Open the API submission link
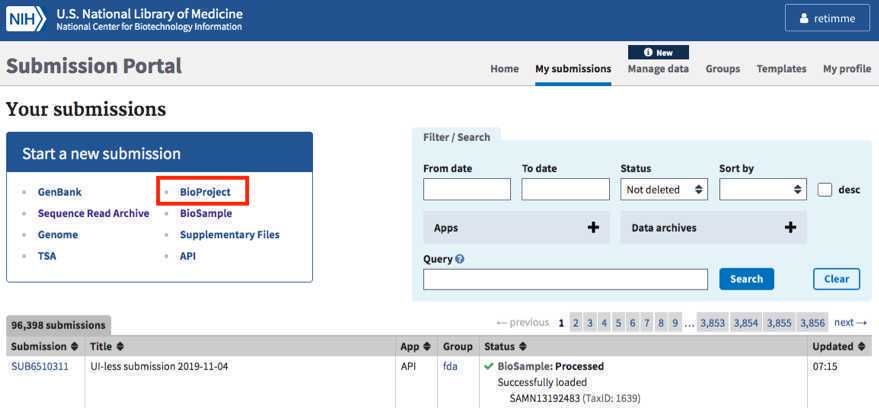The image size is (879, 408). 188,256
